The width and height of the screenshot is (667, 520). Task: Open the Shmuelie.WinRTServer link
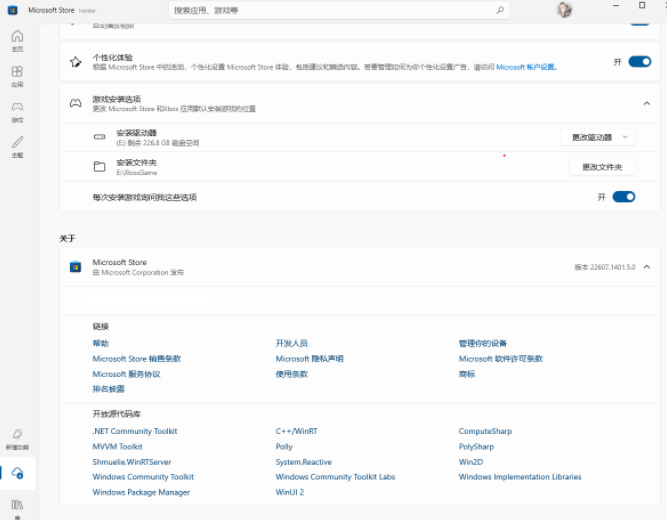coord(132,462)
